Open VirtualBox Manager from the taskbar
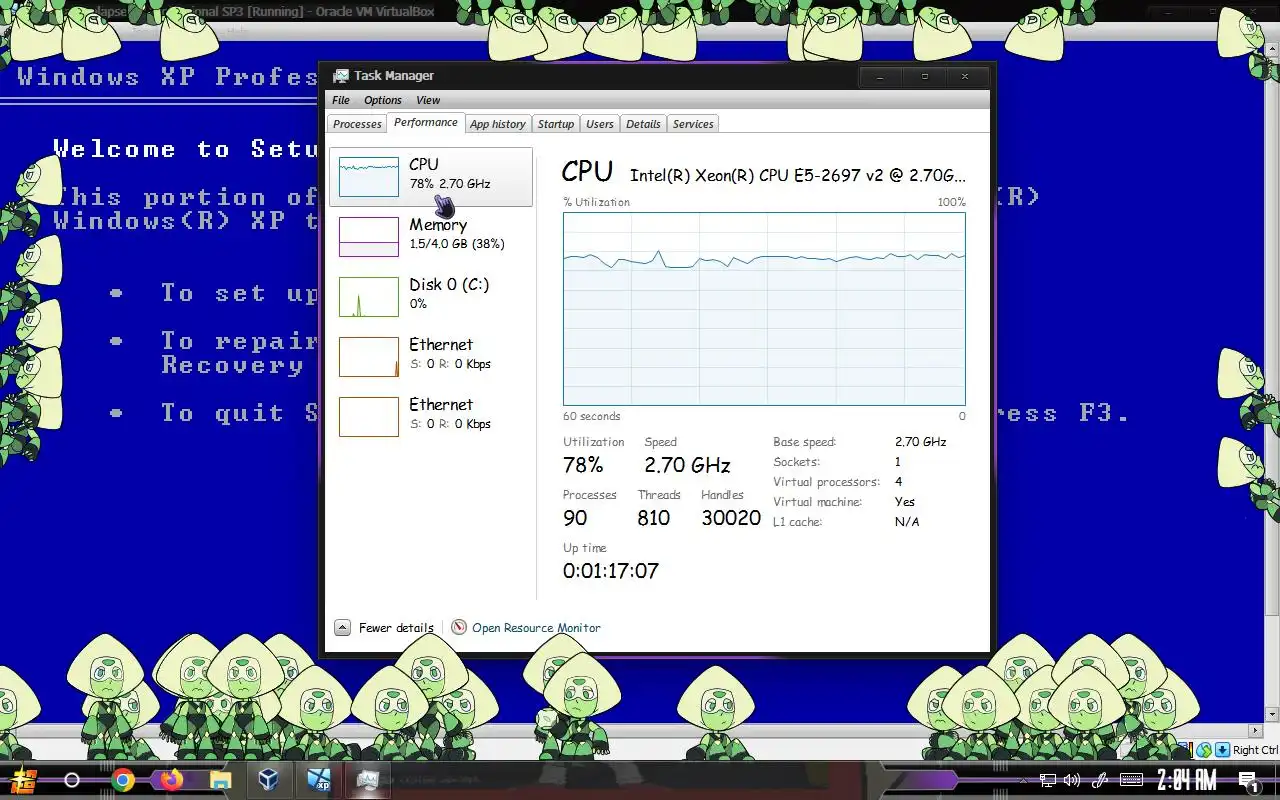Screen dimensions: 1280x800 [269, 779]
